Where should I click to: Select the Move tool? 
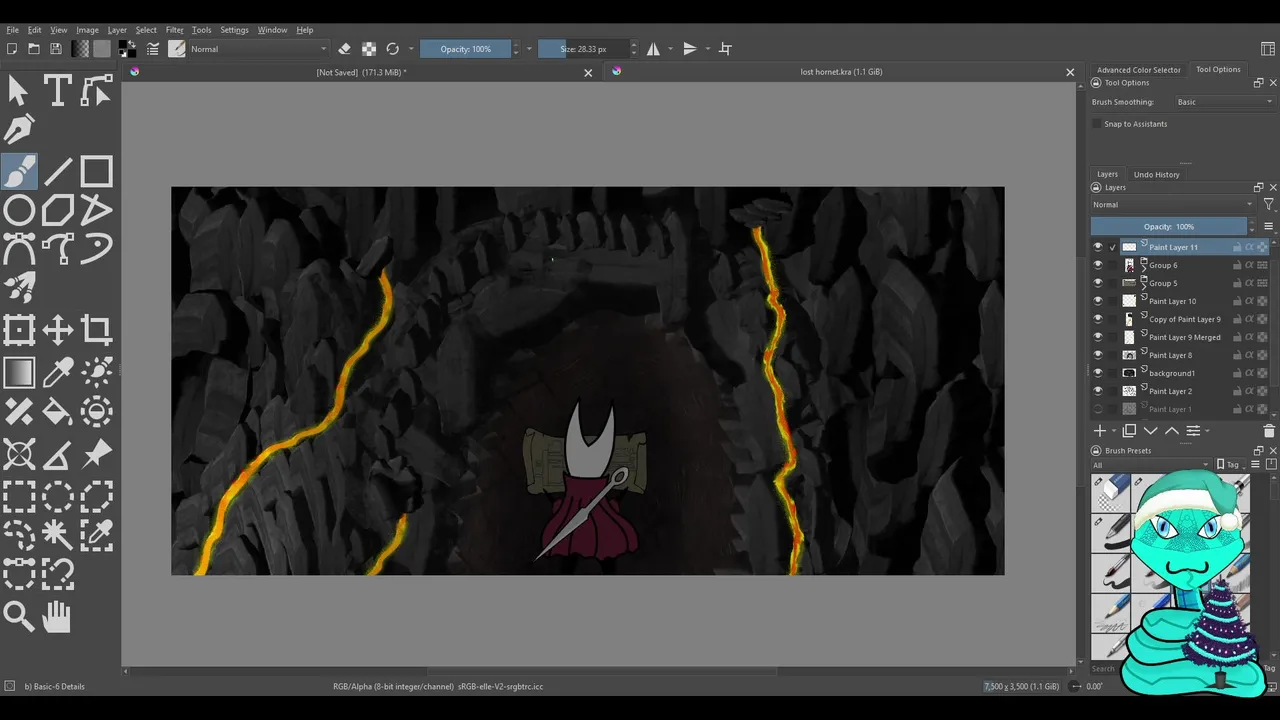coord(57,330)
